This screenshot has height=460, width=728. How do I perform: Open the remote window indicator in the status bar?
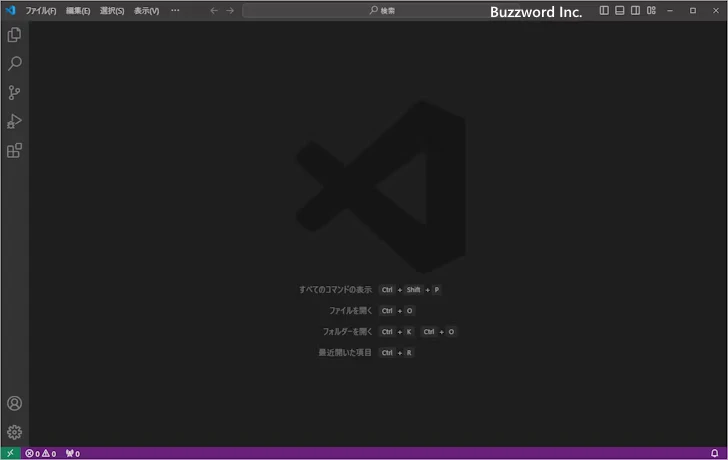(10, 454)
